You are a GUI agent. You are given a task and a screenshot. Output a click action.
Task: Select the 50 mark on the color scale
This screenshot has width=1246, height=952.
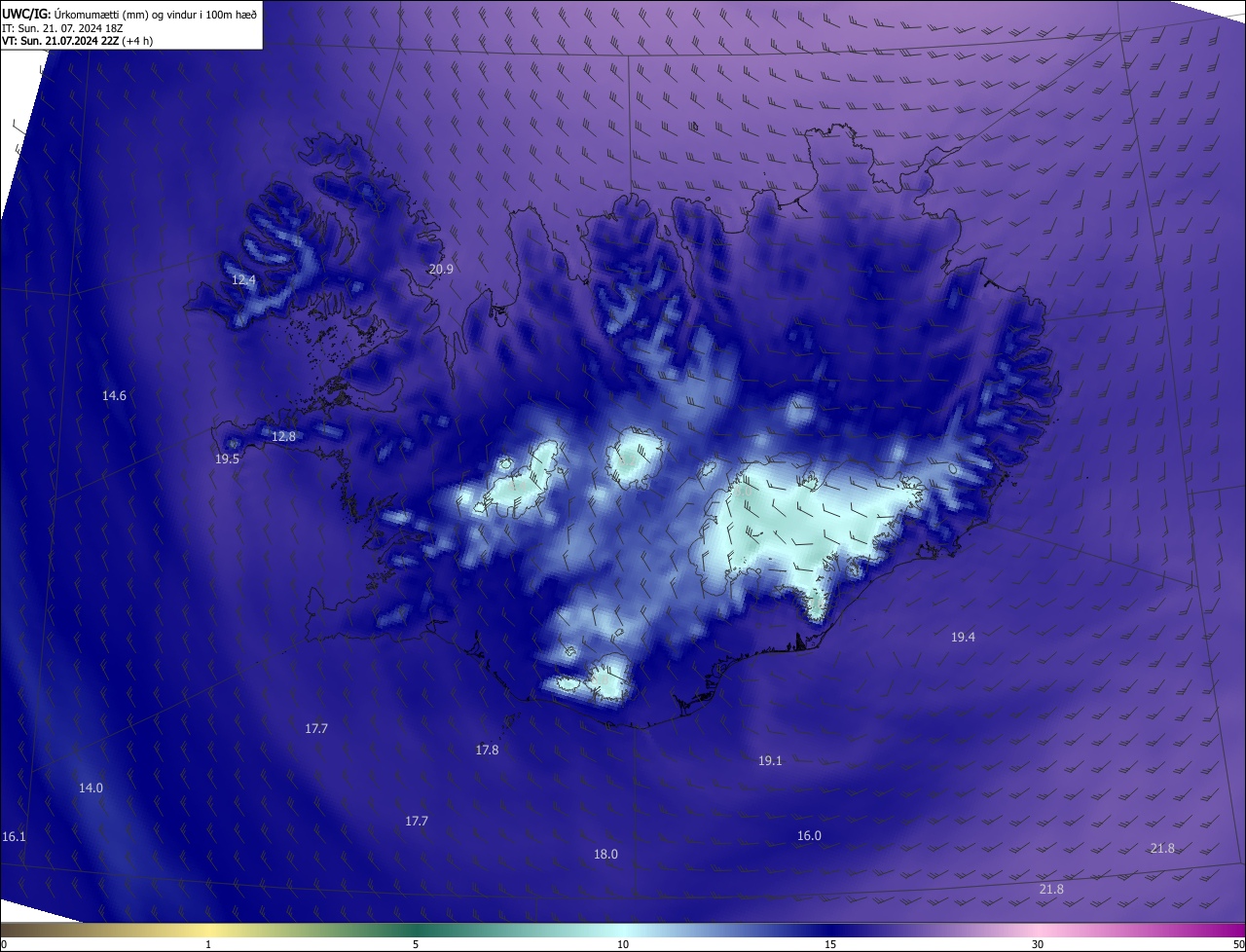pos(1238,945)
